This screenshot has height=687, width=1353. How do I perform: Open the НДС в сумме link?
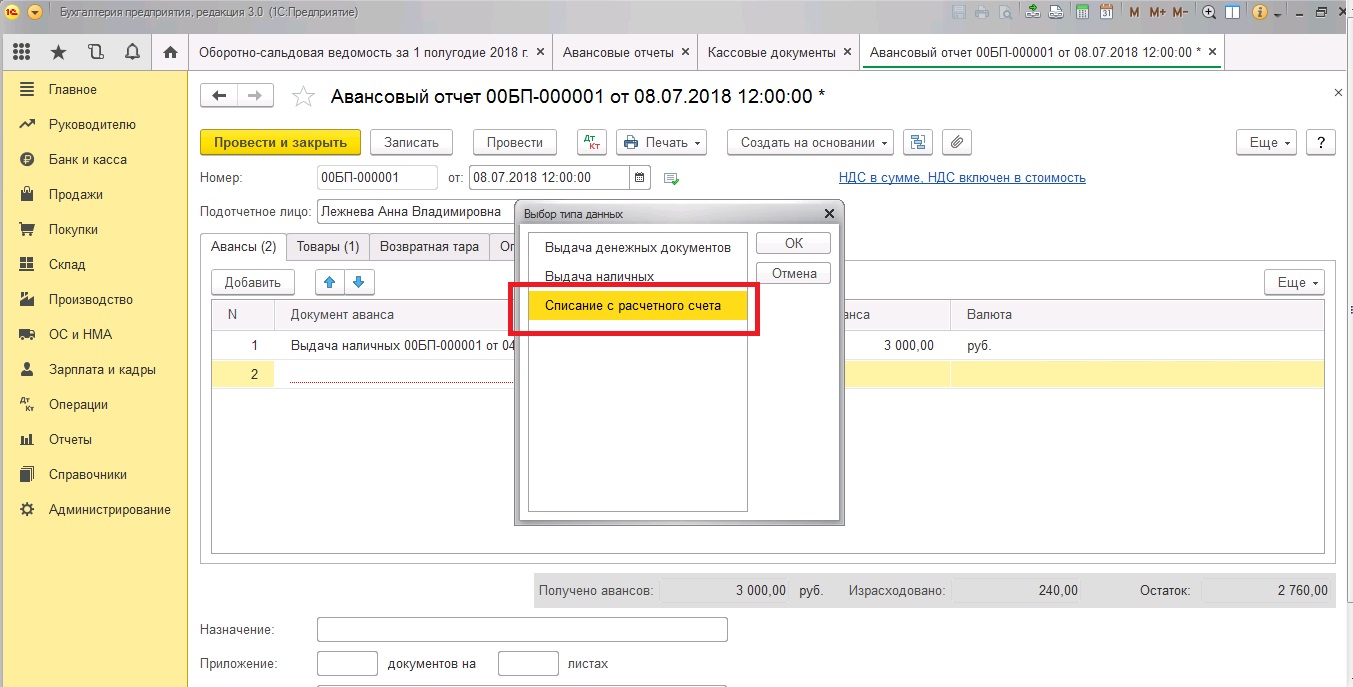(961, 178)
